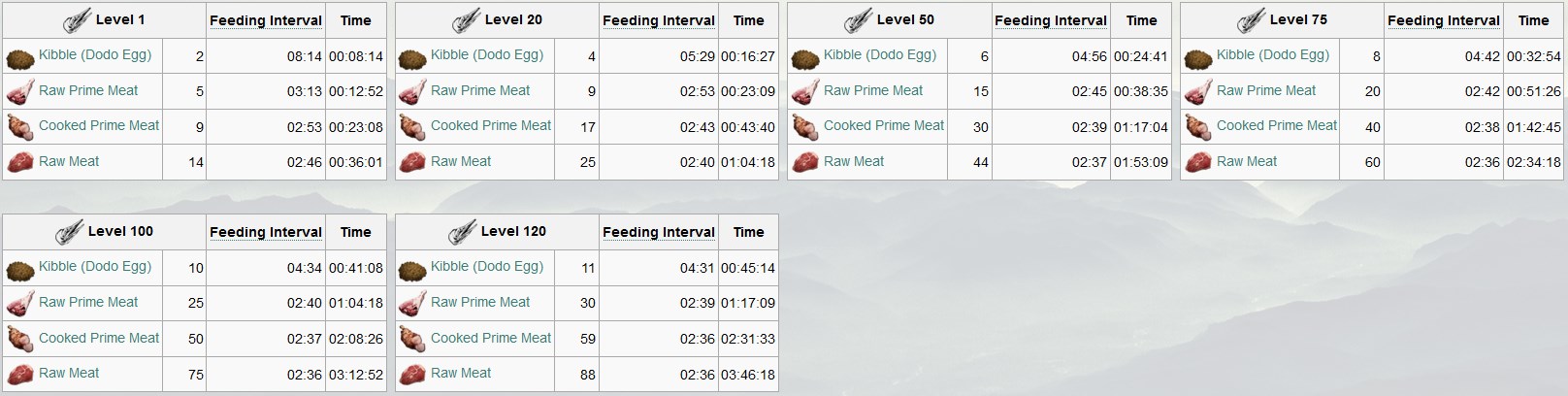Screen dimensions: 1568x396
Task: Click the creature icon beside Level 120 header
Action: click(463, 232)
